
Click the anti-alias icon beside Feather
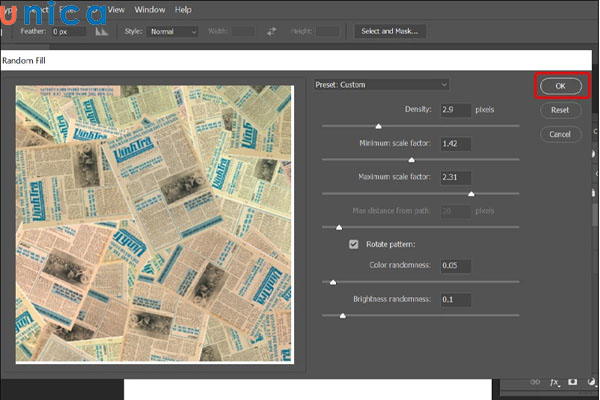coord(101,32)
